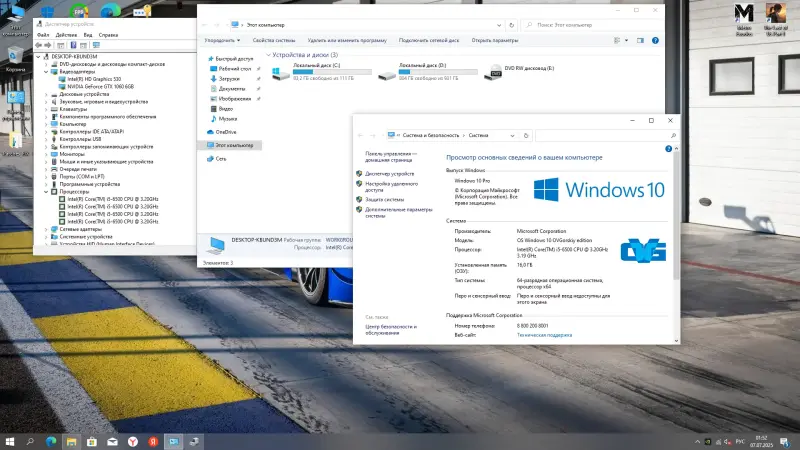Open Microsoft Edge from the taskbar
800x450 pixels.
coord(51,441)
